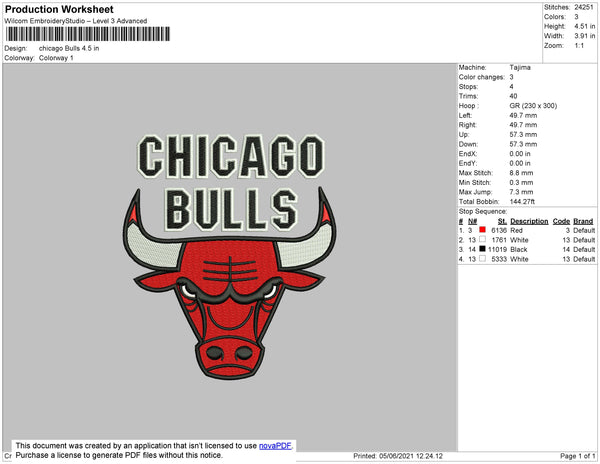Image resolution: width=600 pixels, height=464 pixels.
Task: Click the 'Stop Sequence:' heading
Action: (x=483, y=212)
